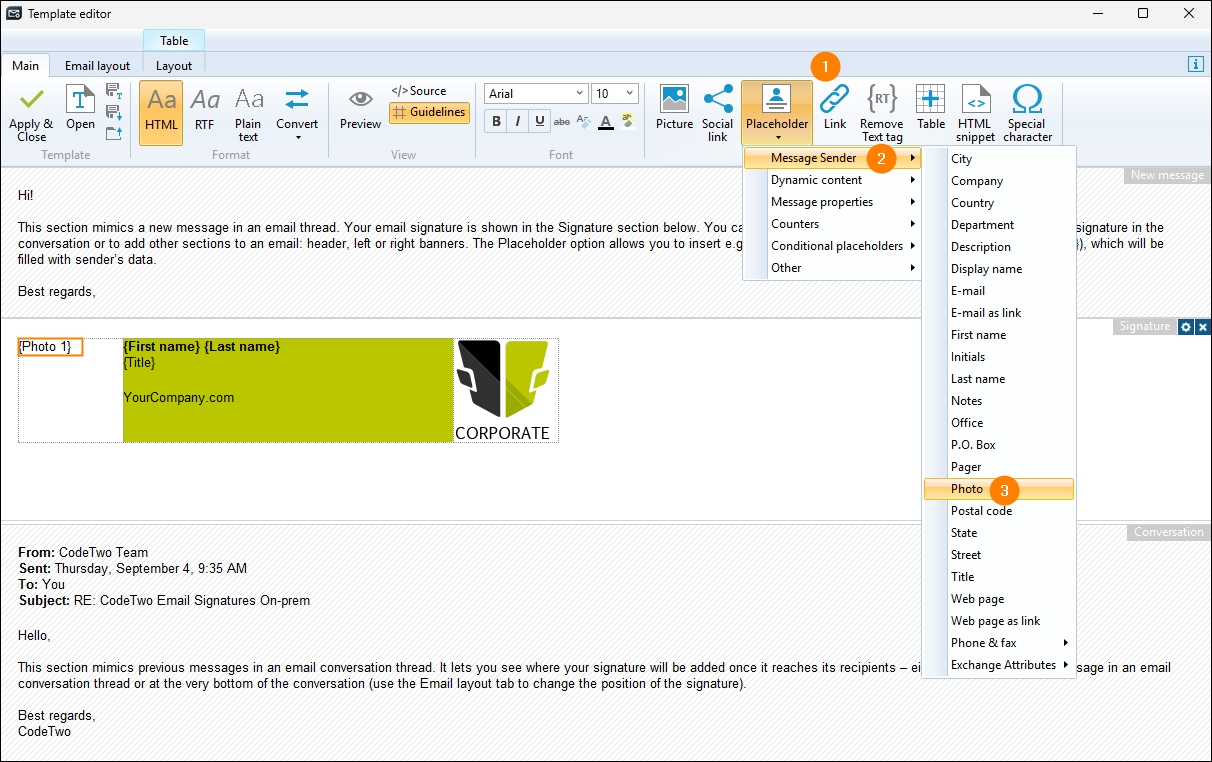Open the font size dropdown
This screenshot has width=1212, height=762.
click(x=614, y=94)
